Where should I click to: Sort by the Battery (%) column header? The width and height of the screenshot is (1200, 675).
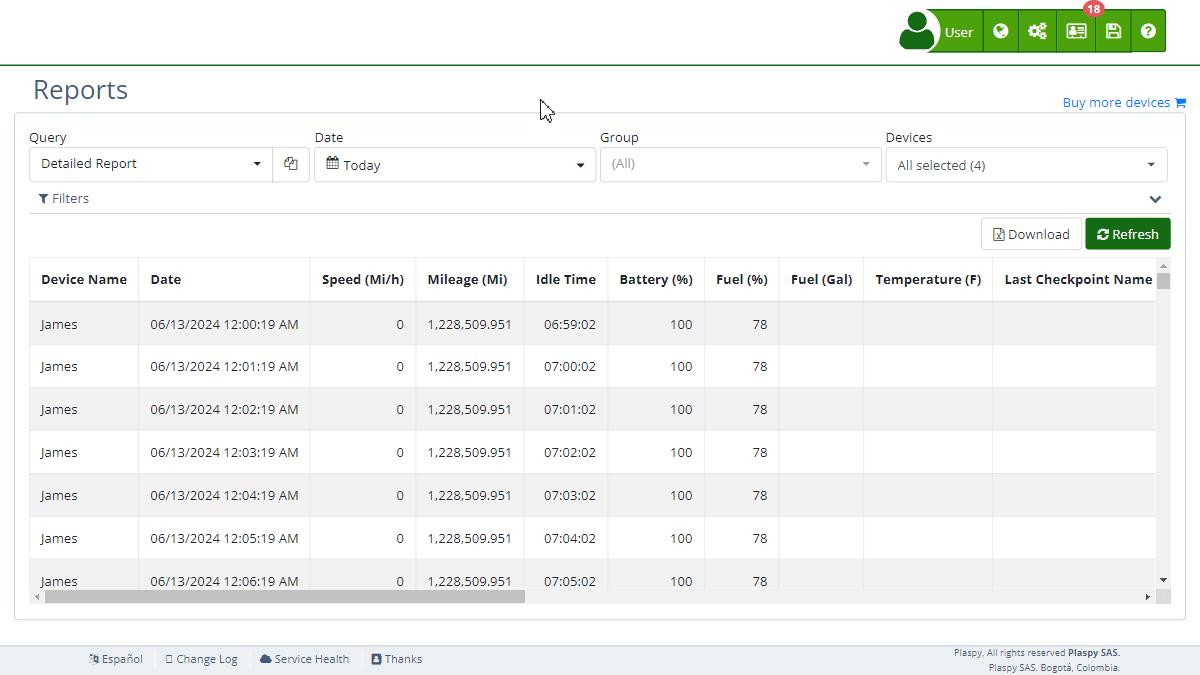click(x=655, y=280)
